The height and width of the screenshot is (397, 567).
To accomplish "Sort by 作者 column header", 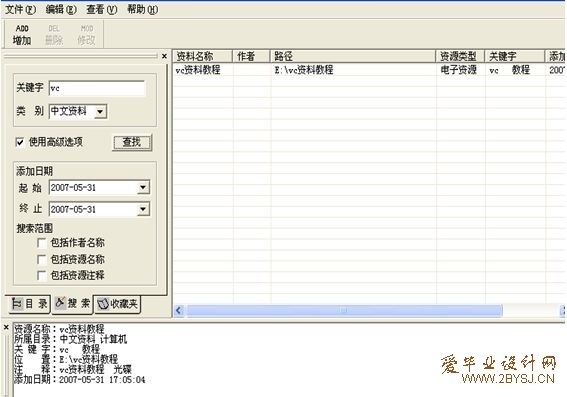I will [x=251, y=56].
